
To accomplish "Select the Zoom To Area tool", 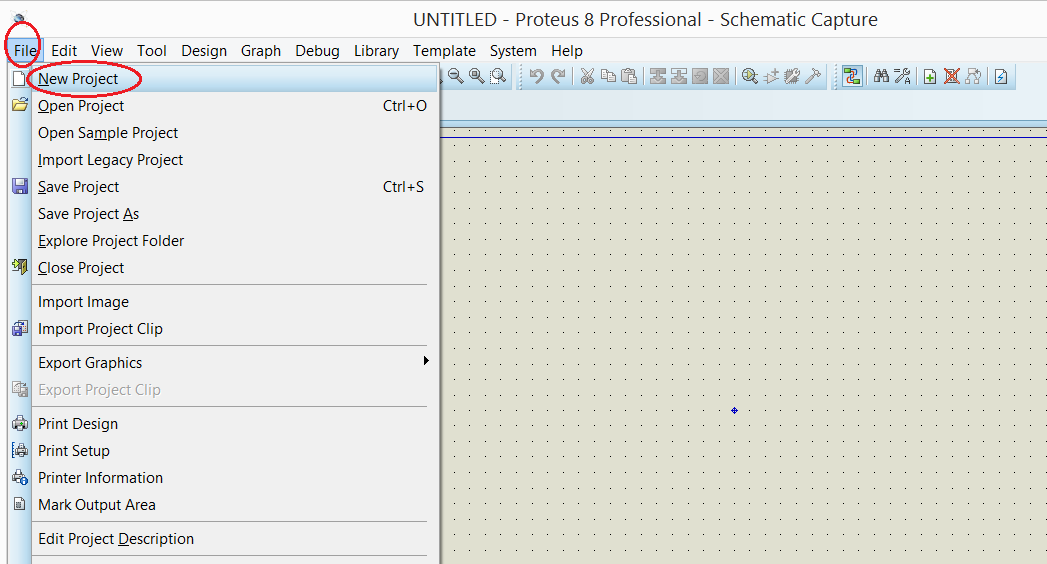I will click(x=498, y=76).
